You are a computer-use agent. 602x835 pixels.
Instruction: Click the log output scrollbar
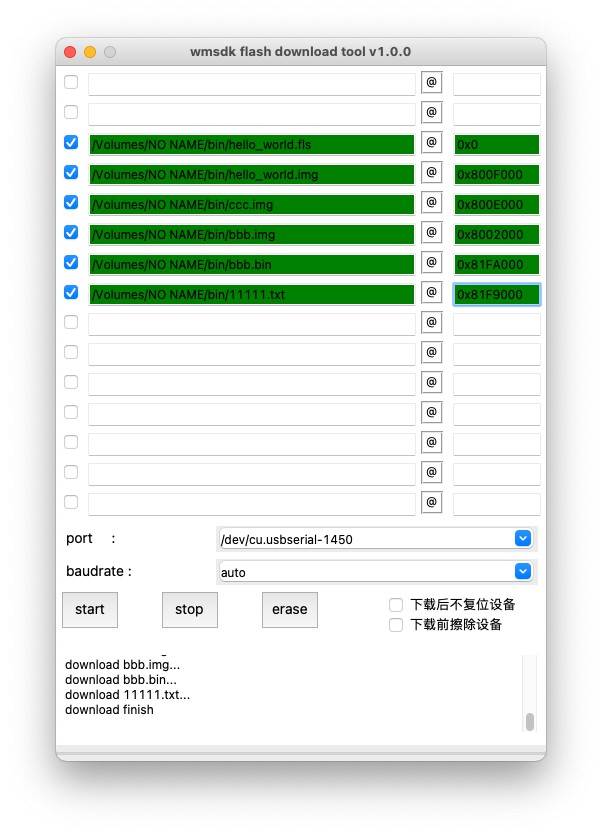click(529, 720)
